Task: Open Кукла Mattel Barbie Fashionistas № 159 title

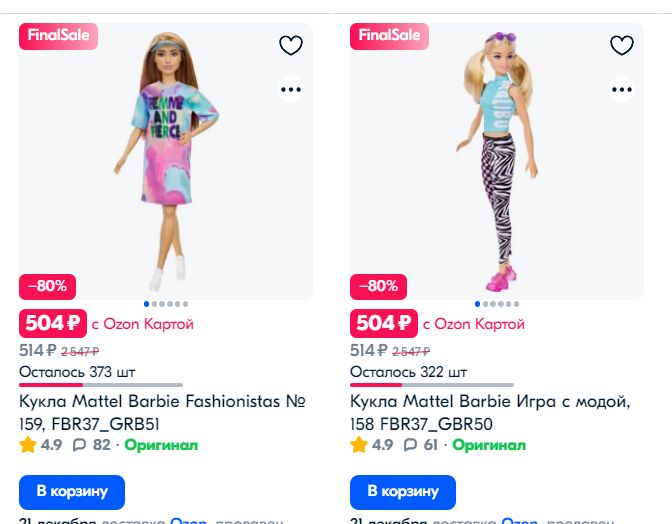Action: pos(162,412)
